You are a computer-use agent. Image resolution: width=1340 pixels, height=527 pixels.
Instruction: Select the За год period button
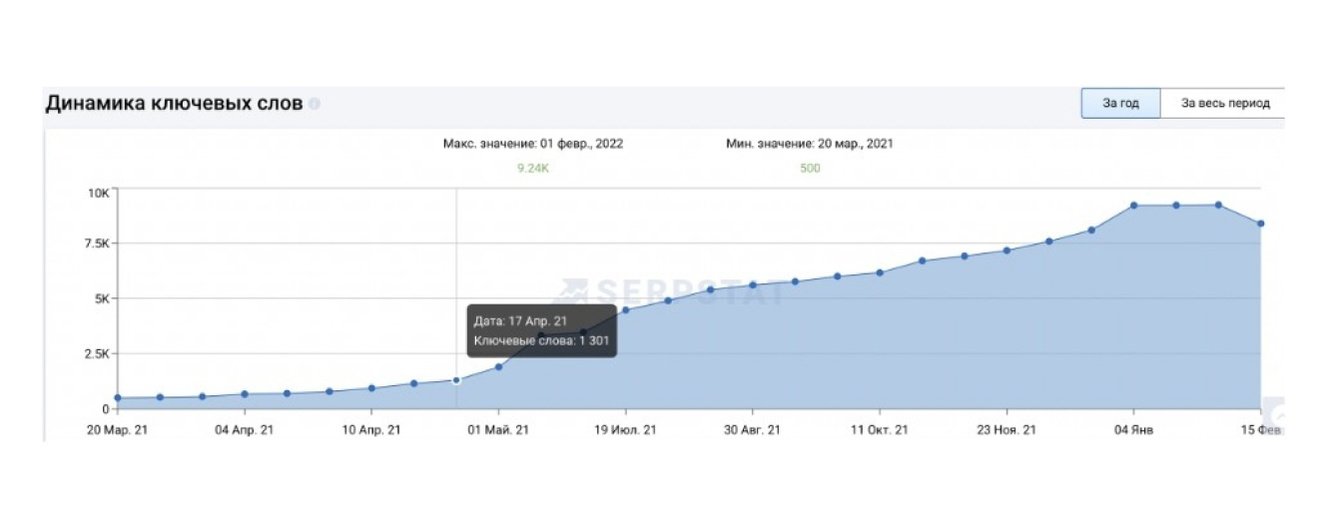pyautogui.click(x=1120, y=103)
